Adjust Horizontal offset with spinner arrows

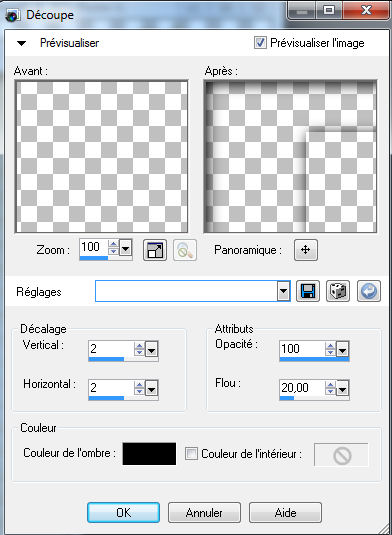tap(139, 388)
